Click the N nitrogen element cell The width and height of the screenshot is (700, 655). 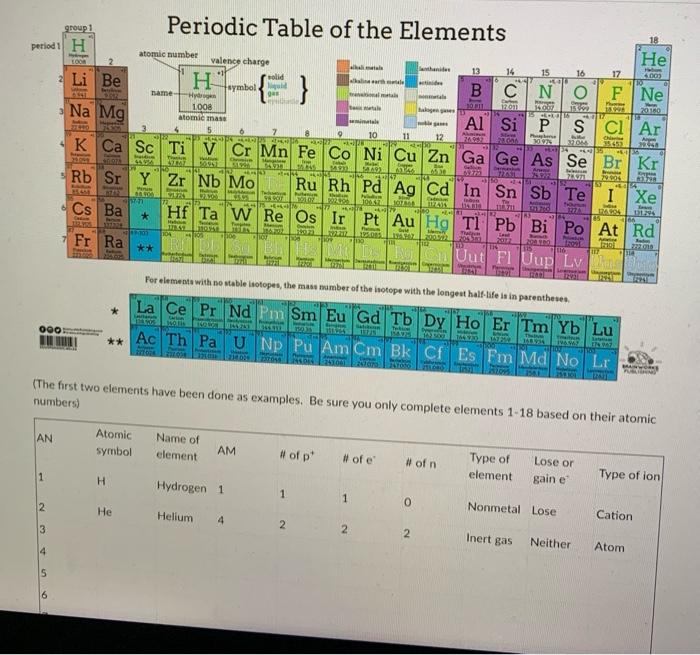coord(545,96)
